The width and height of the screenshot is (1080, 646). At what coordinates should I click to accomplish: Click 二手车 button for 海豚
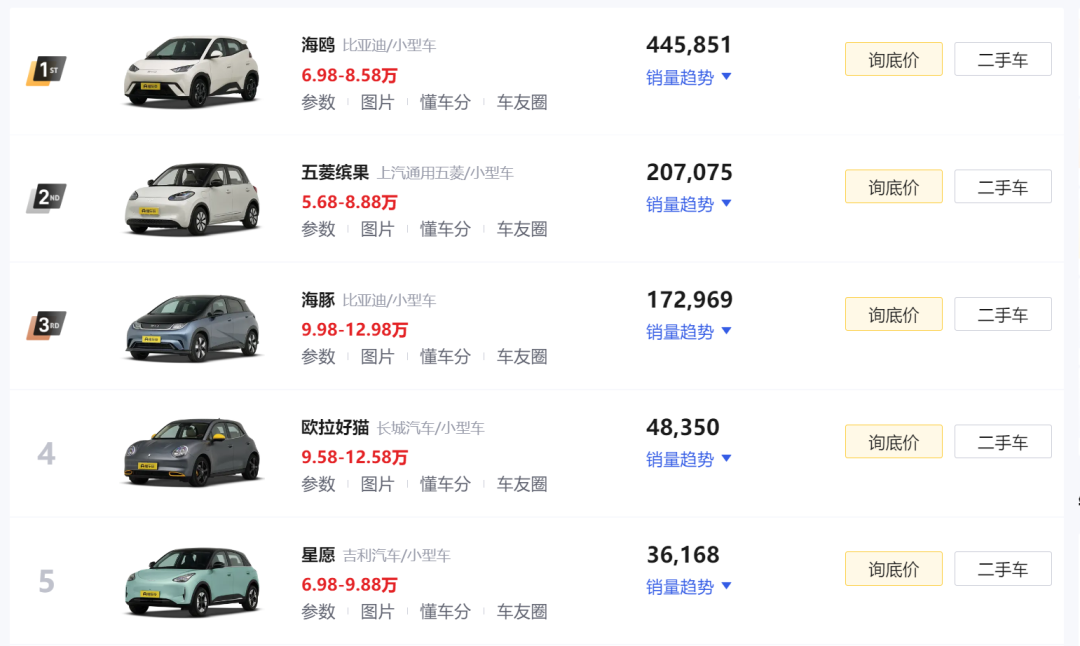pos(1003,314)
